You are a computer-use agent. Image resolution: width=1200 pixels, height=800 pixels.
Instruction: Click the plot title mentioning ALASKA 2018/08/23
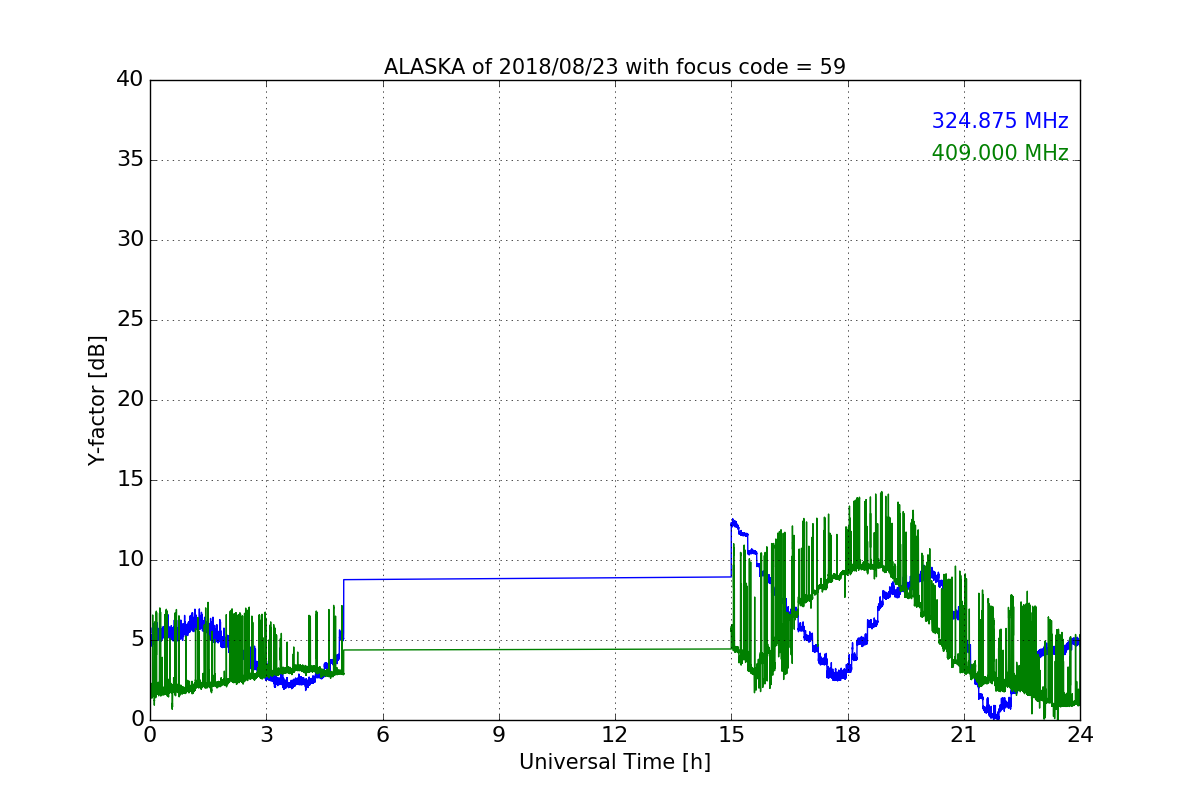tap(615, 67)
